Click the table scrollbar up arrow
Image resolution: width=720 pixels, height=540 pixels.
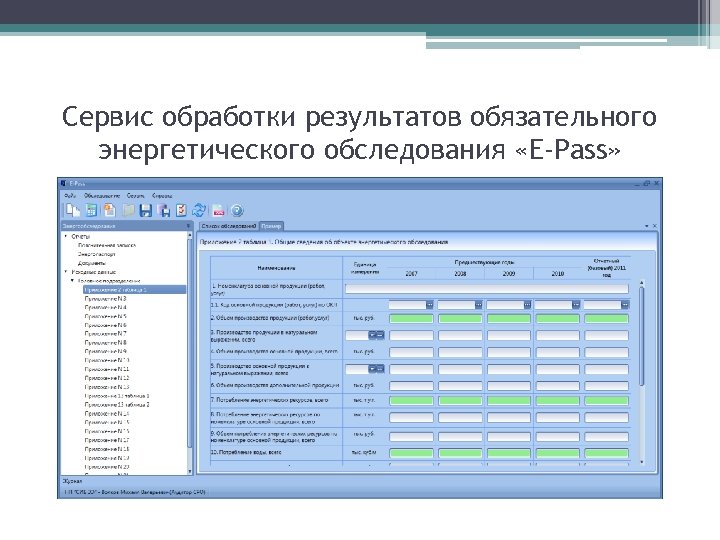641,283
